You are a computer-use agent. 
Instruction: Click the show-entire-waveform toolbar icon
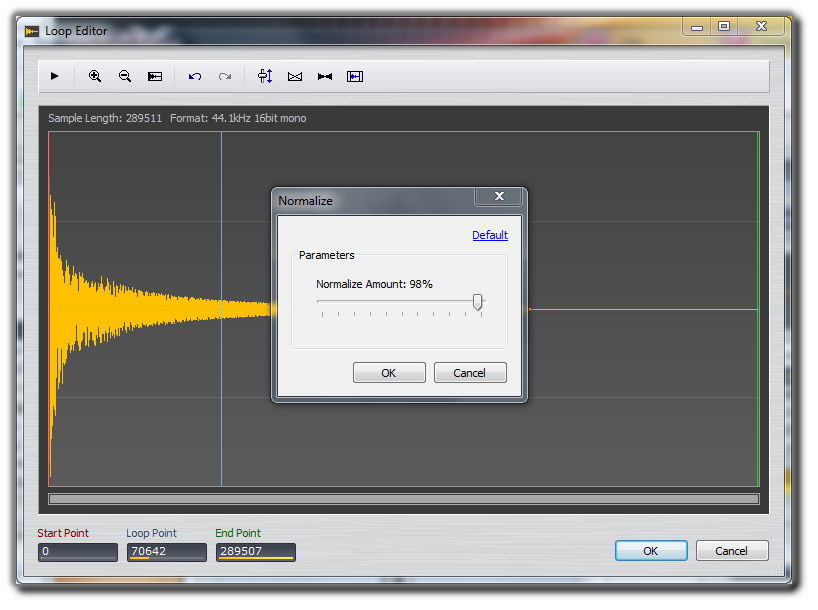tap(155, 77)
